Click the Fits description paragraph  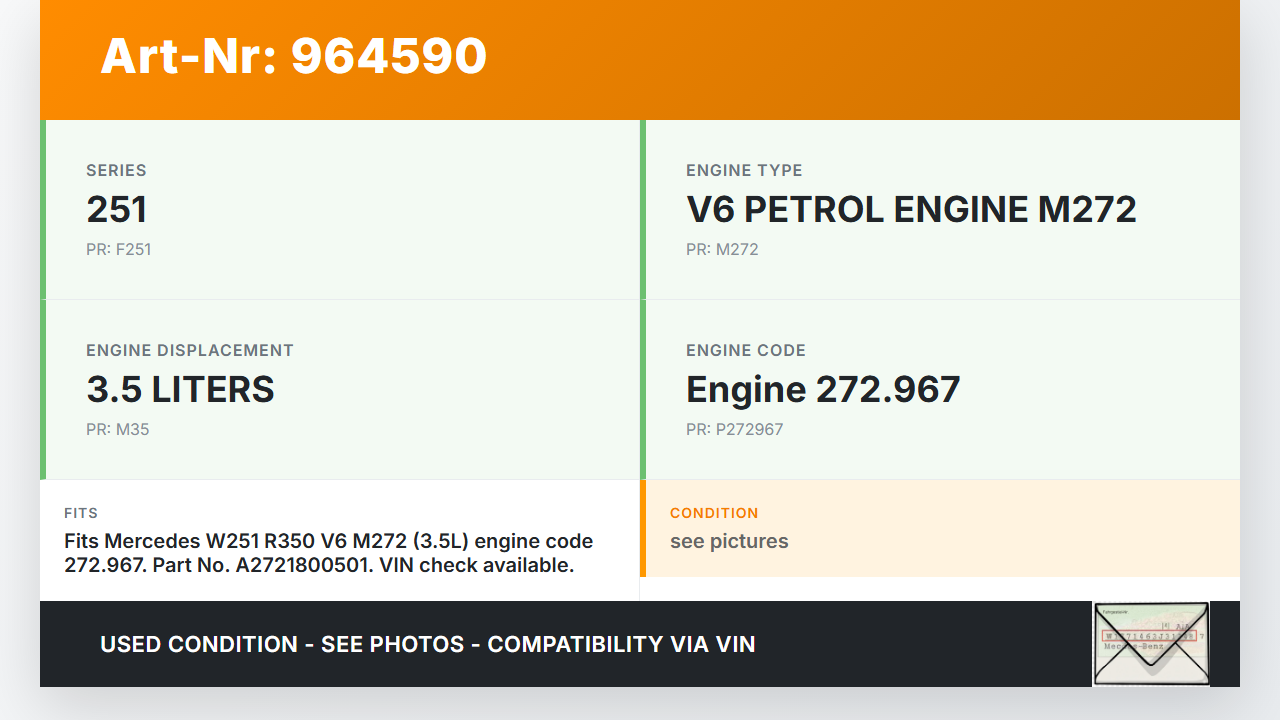pyautogui.click(x=329, y=553)
